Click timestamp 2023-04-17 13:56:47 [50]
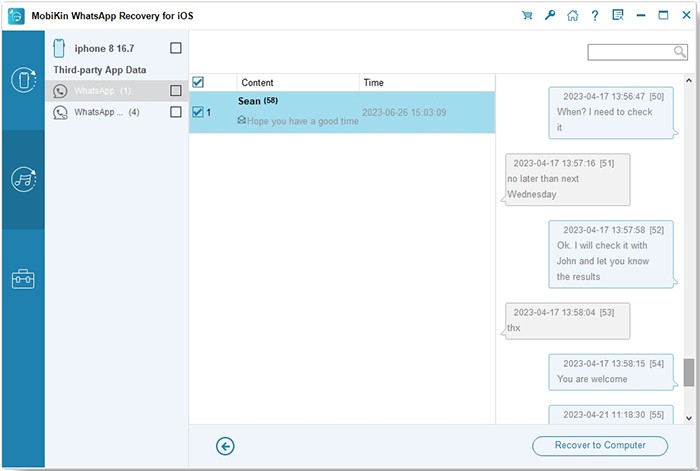This screenshot has width=700, height=471. coord(613,96)
